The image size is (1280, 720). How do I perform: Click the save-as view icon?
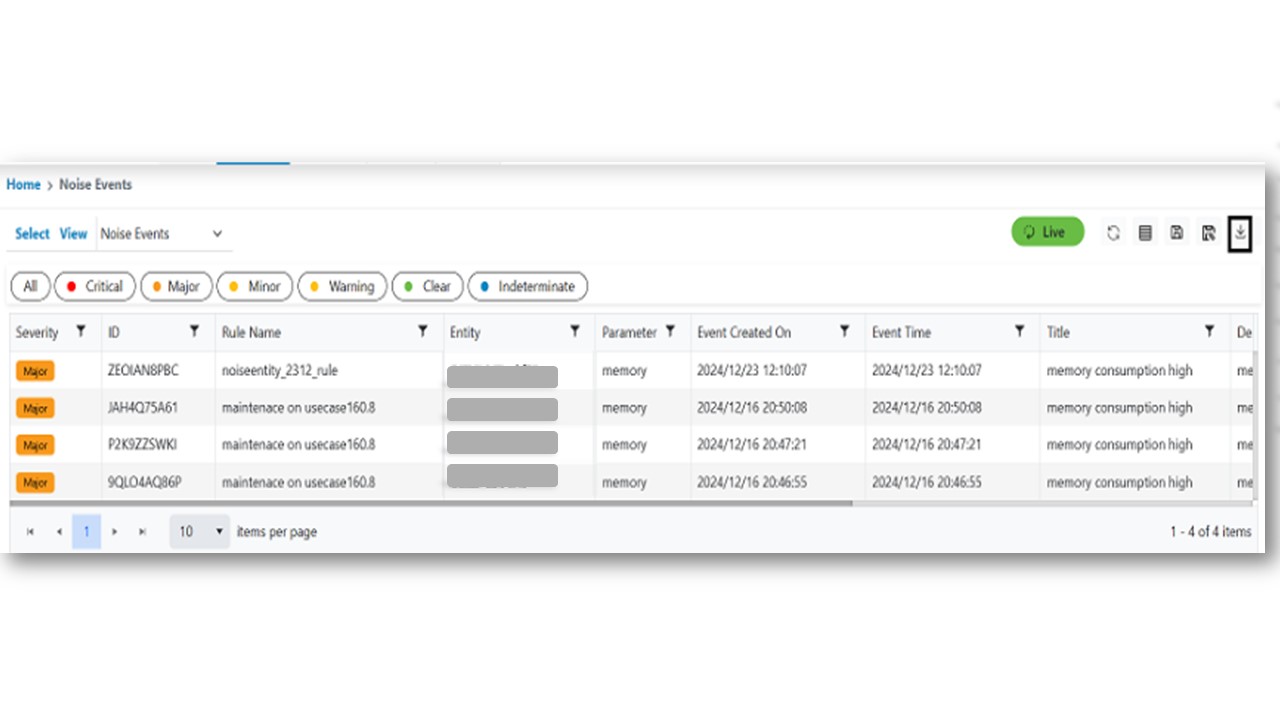pos(1209,233)
